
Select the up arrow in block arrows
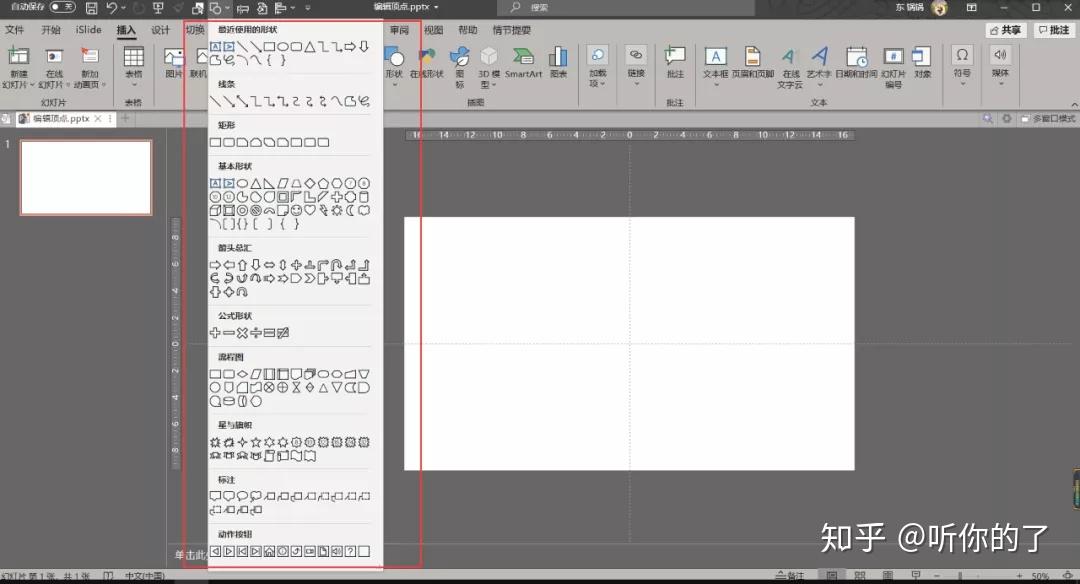click(242, 265)
